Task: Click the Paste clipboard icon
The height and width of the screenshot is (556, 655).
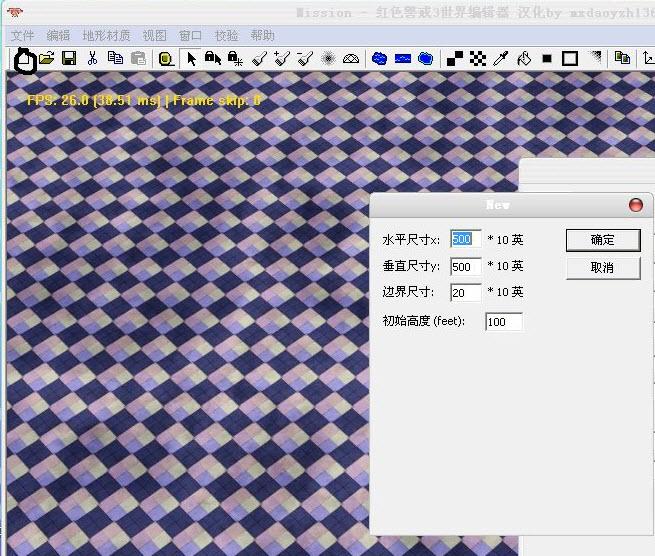Action: point(138,59)
